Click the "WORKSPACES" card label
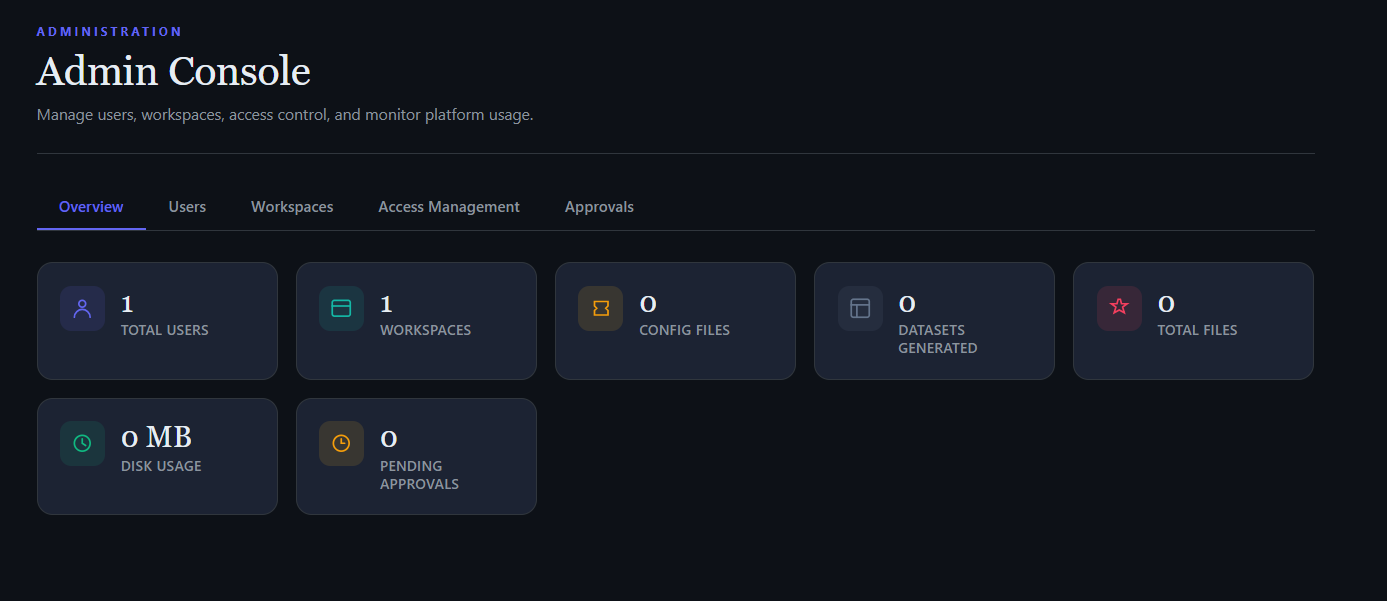 (x=425, y=330)
